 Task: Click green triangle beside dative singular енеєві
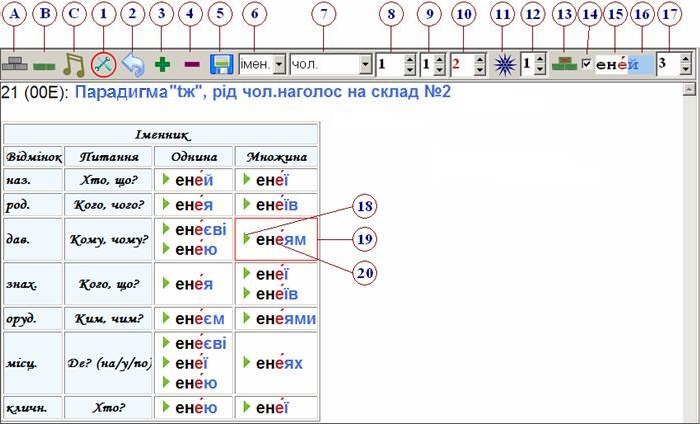pyautogui.click(x=167, y=229)
